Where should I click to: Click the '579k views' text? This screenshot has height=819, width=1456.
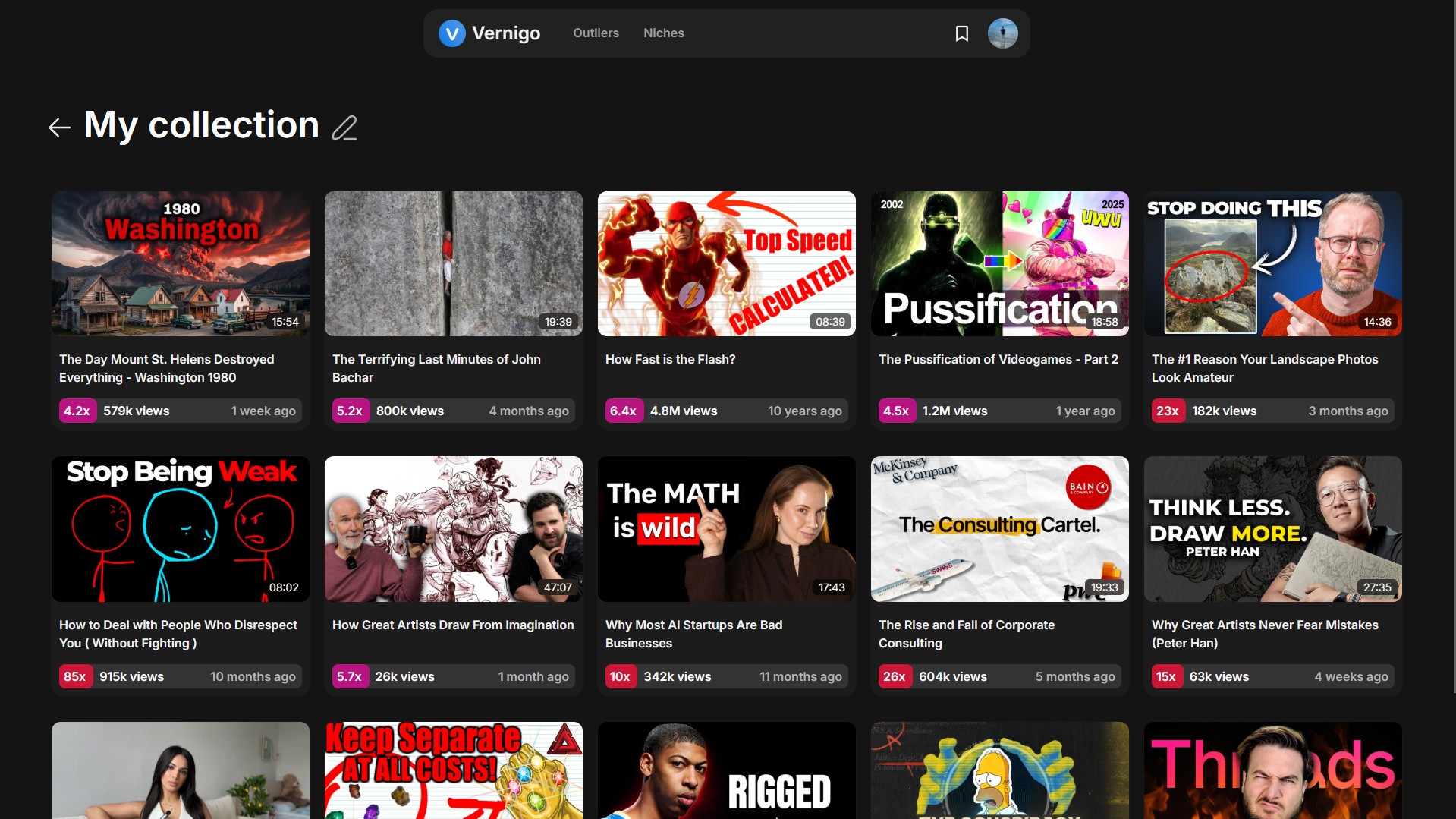(x=137, y=411)
